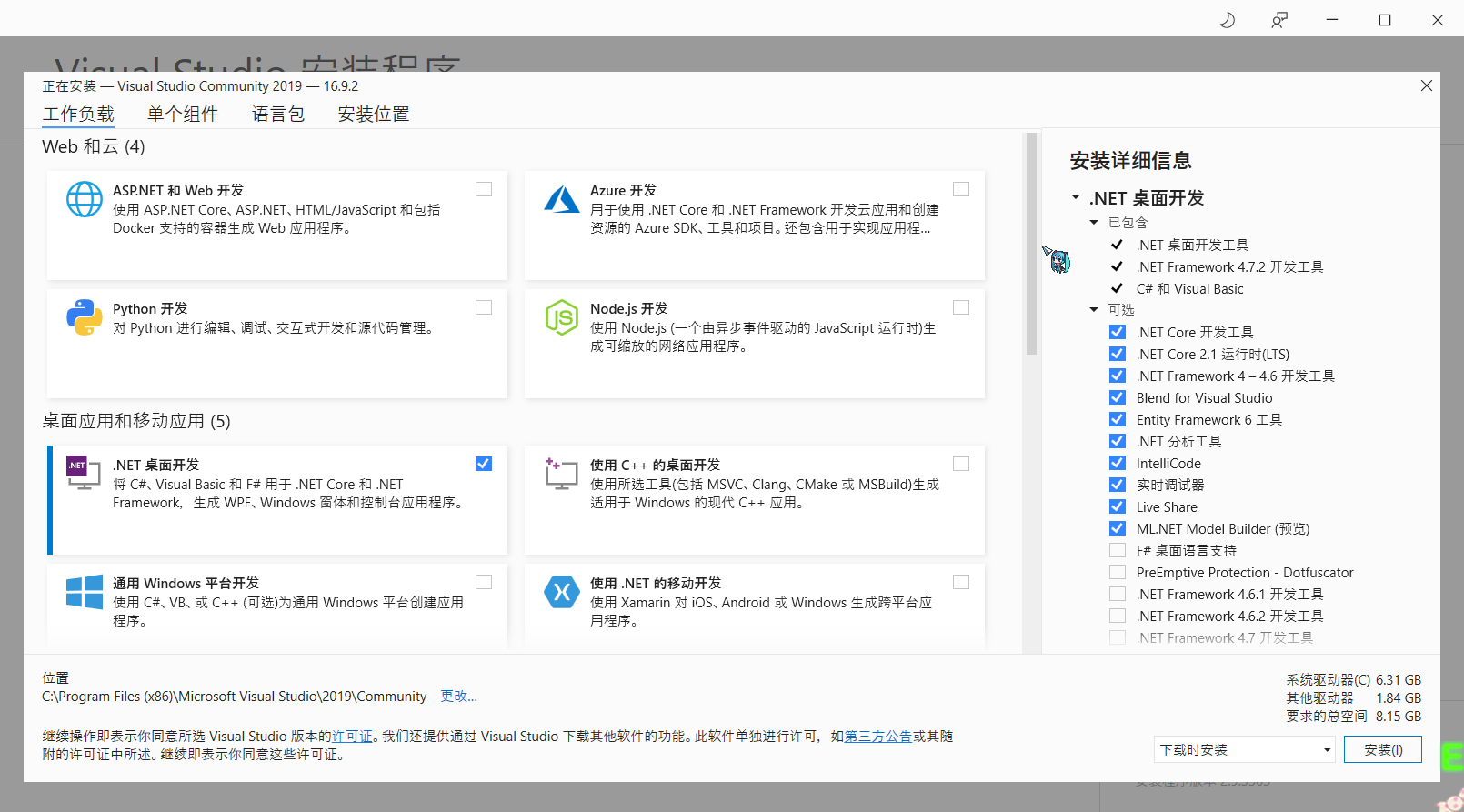Screen dimensions: 1464x812
Task: Switch to the 安装位置 tab
Action: pyautogui.click(x=374, y=114)
